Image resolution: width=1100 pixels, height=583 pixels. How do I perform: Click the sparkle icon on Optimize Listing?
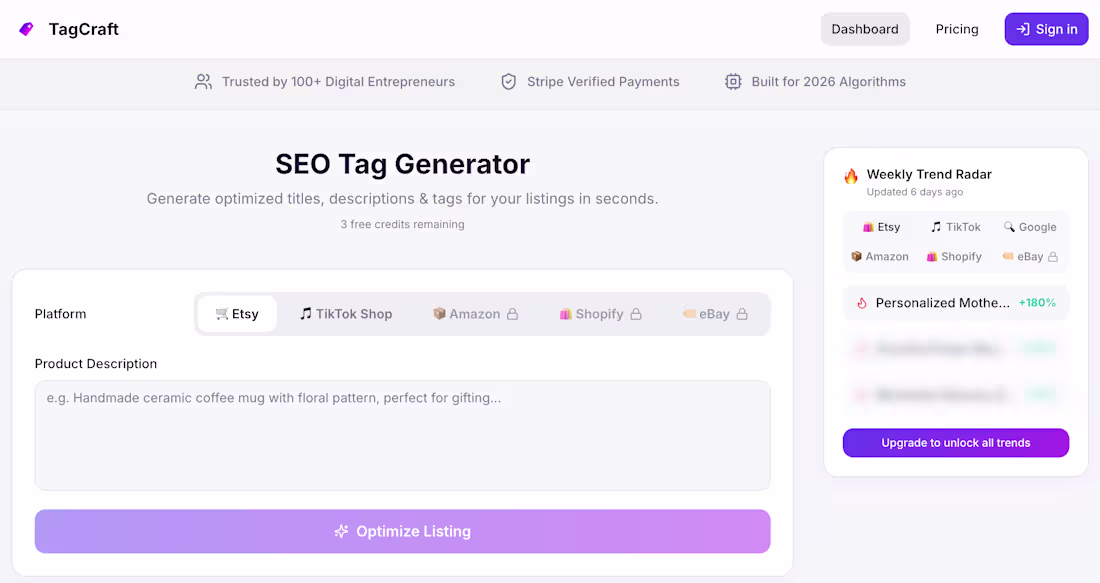342,531
